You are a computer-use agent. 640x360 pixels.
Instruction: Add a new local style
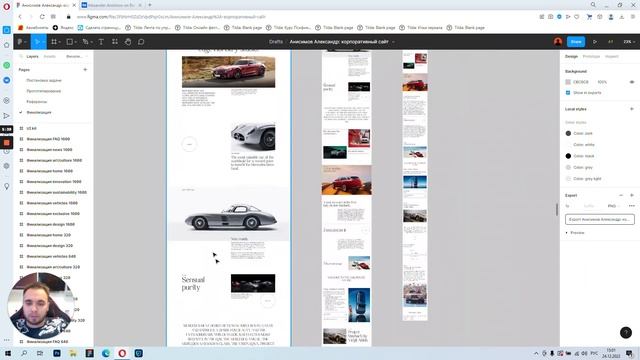pyautogui.click(x=631, y=109)
